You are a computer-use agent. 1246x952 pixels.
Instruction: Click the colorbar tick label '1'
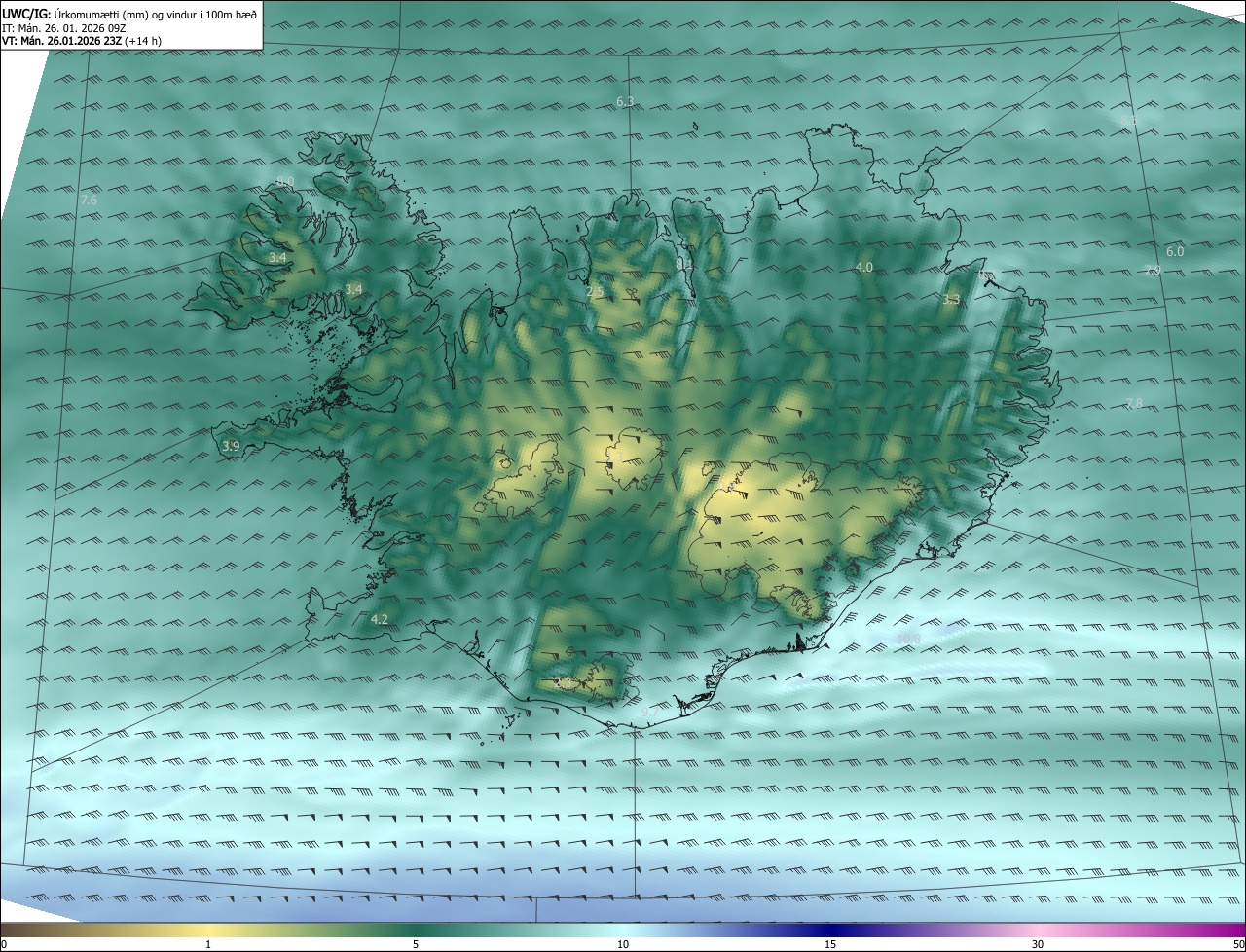pos(208,944)
